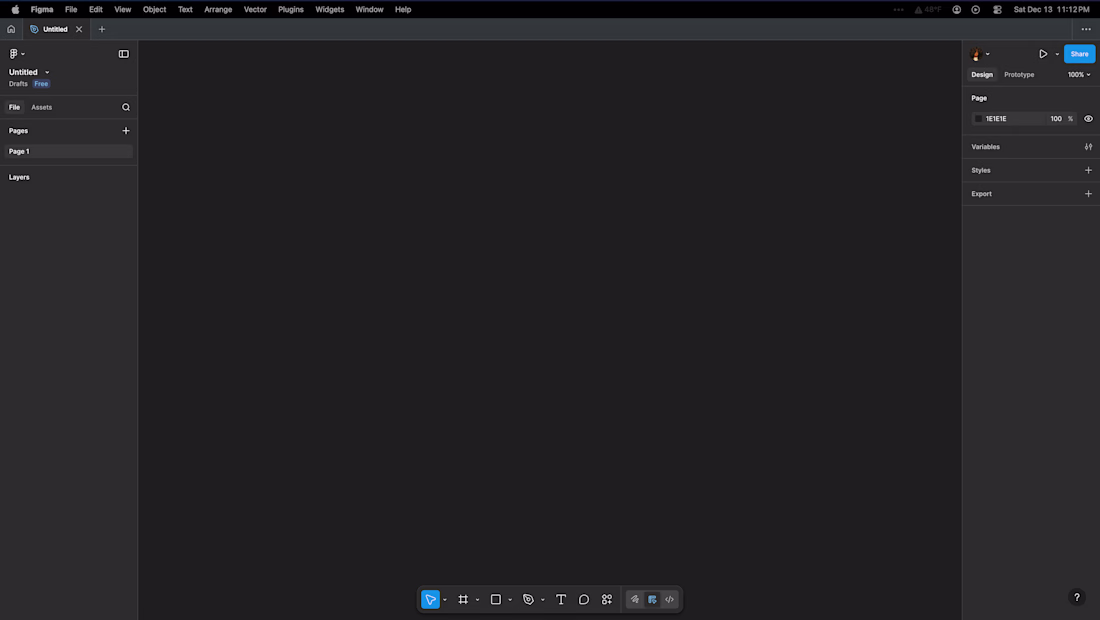This screenshot has width=1100, height=620.
Task: Add a new style
Action: [1088, 170]
